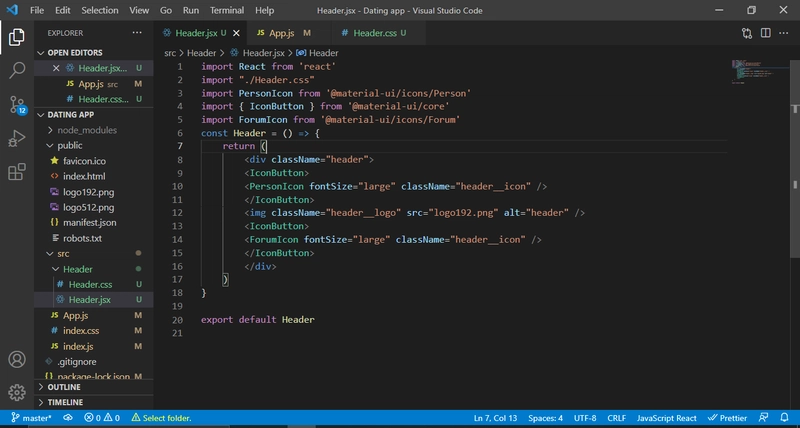Open logo192.png in the file tree
This screenshot has width=800, height=428.
(x=94, y=192)
